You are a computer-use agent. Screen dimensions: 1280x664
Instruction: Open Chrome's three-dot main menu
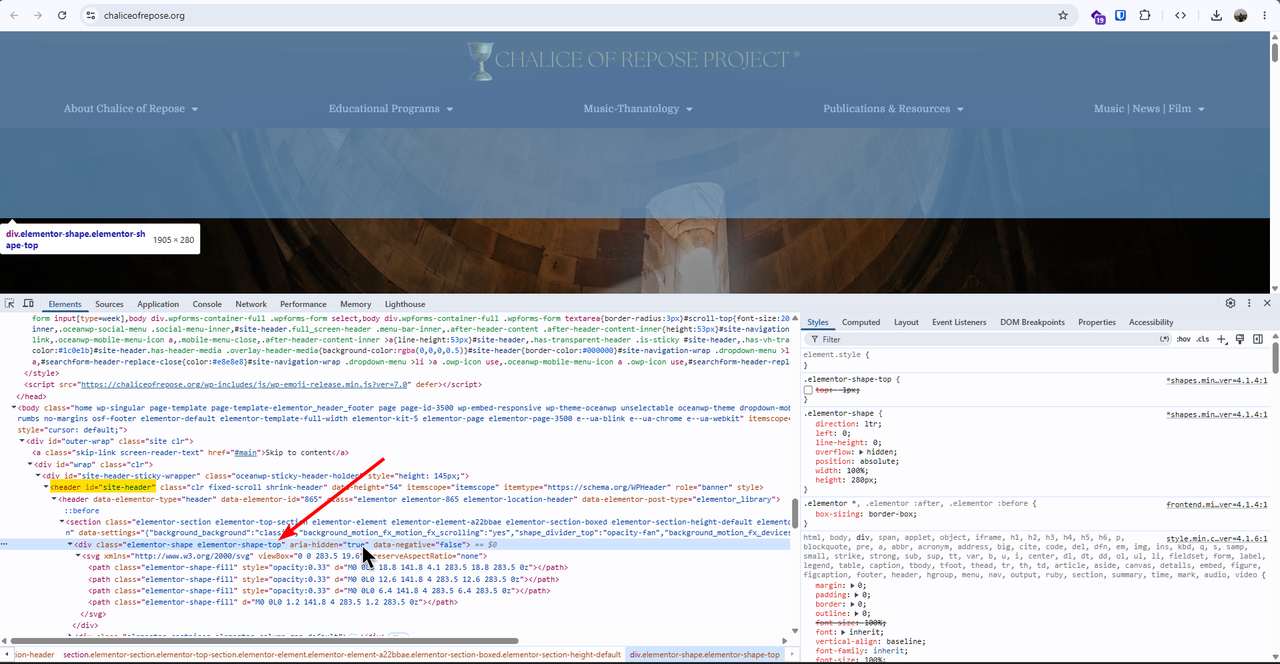pyautogui.click(x=1264, y=16)
